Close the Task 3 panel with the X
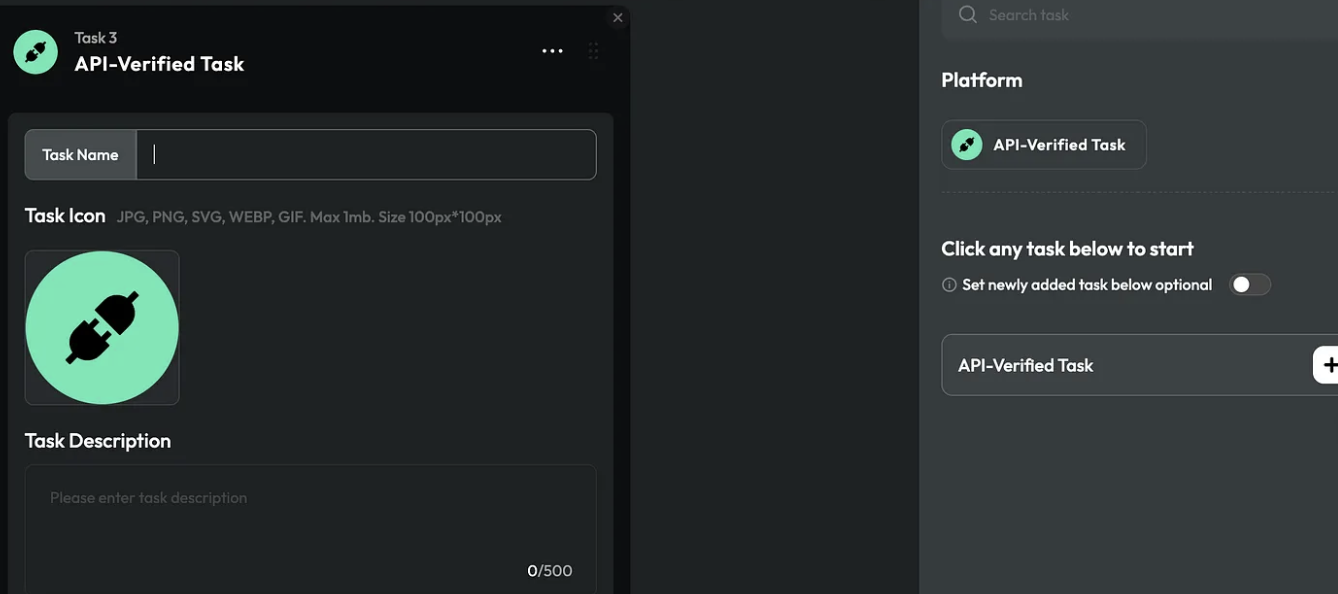This screenshot has width=1338, height=594. point(618,18)
